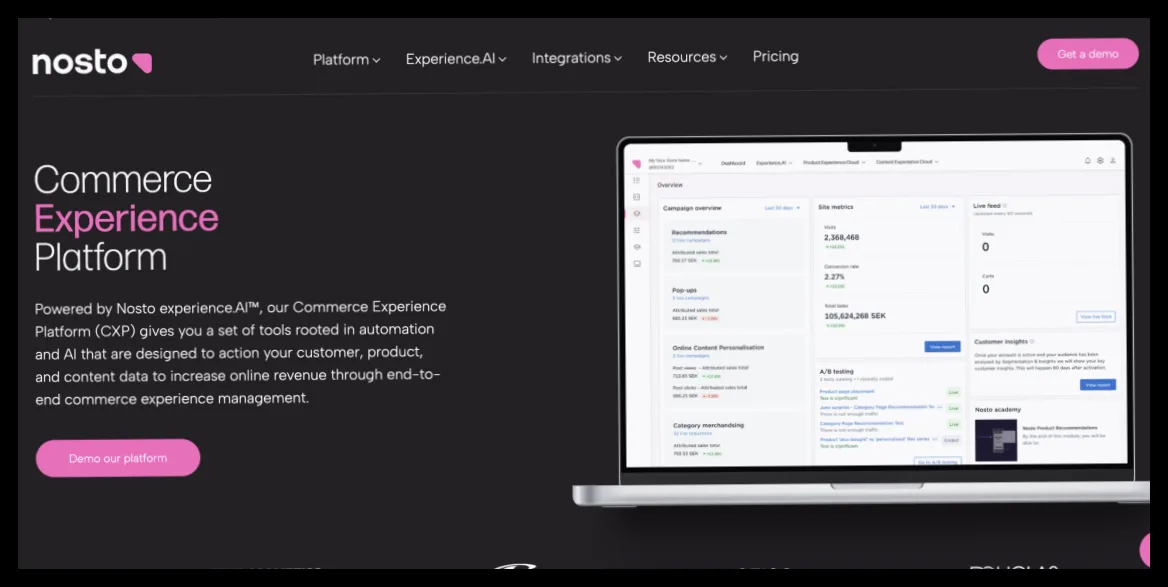Select the highlighted cube icon in the sidebar

pos(636,214)
